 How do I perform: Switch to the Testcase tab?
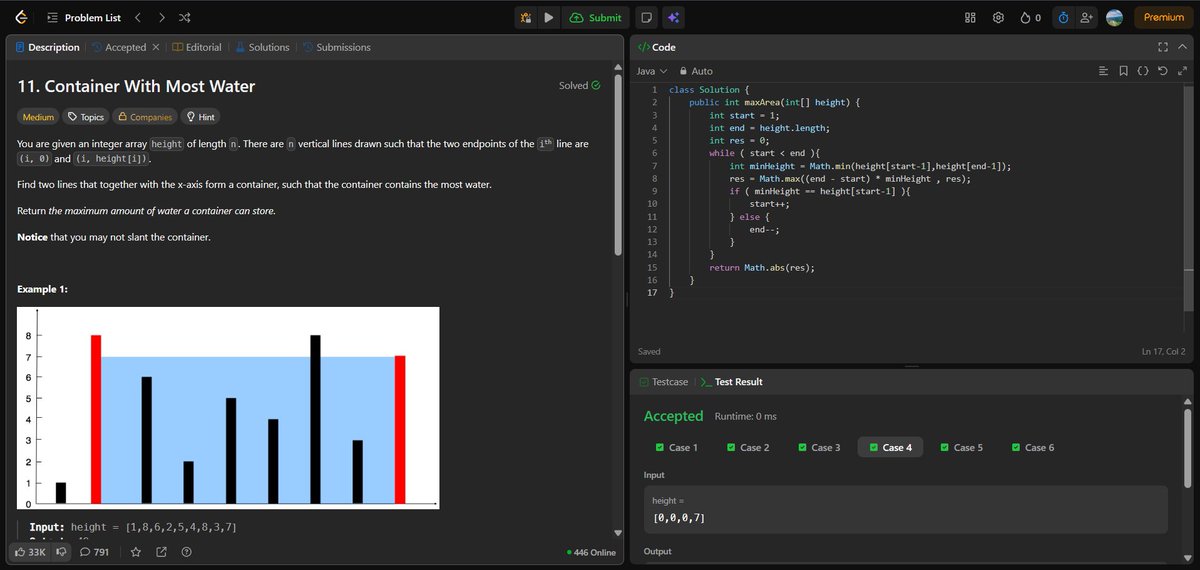point(663,382)
